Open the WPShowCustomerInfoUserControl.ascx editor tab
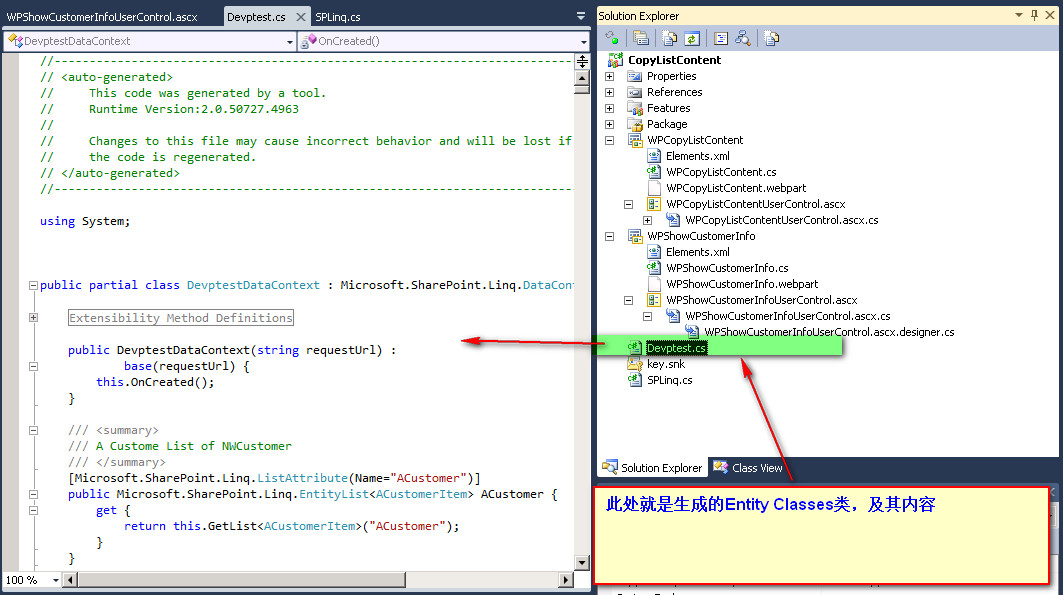Screen dimensions: 1063x595 [x=102, y=17]
